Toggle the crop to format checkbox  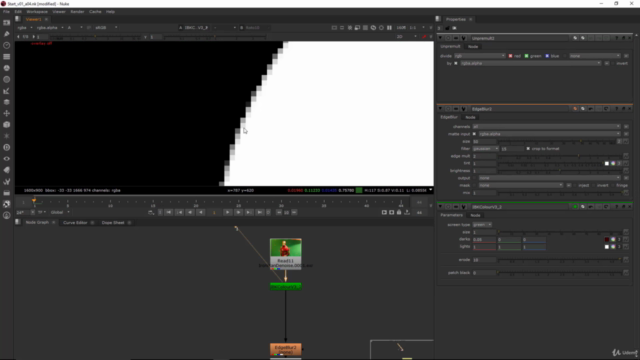pos(528,149)
